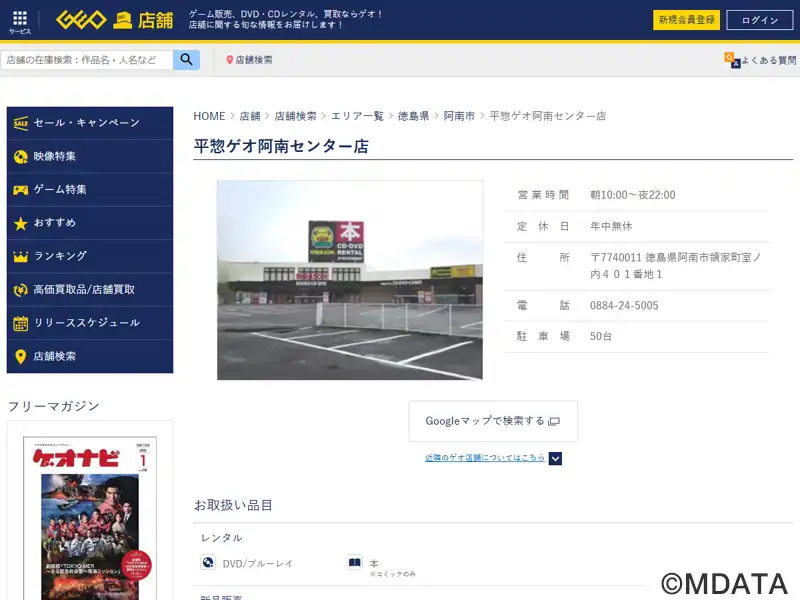Click phone number 0884-24-5005
800x600 pixels.
(624, 306)
